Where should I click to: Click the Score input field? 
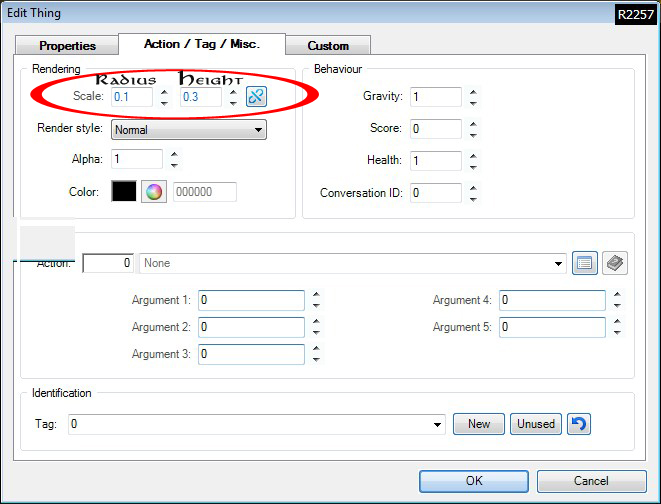(436, 129)
